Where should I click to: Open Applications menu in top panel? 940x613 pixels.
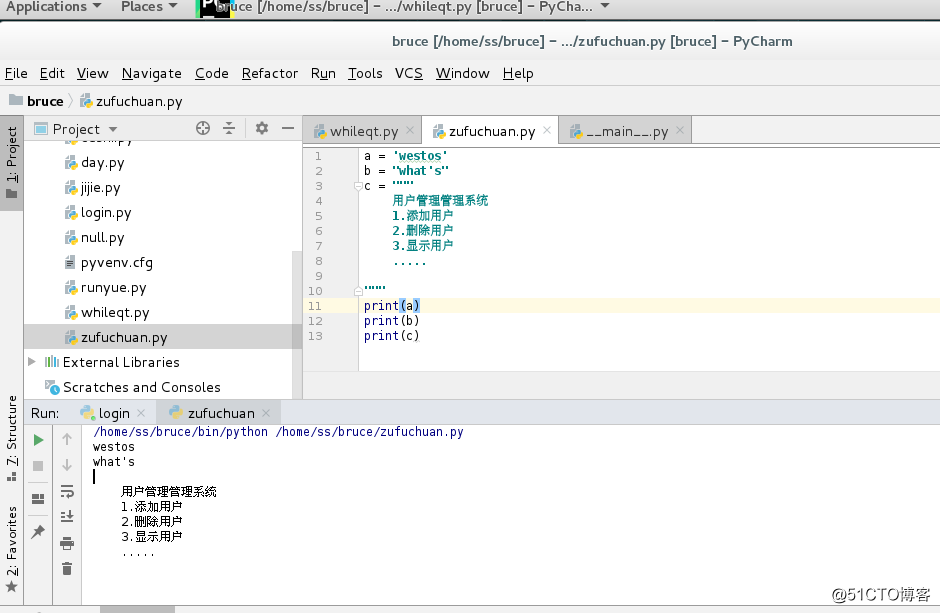53,7
